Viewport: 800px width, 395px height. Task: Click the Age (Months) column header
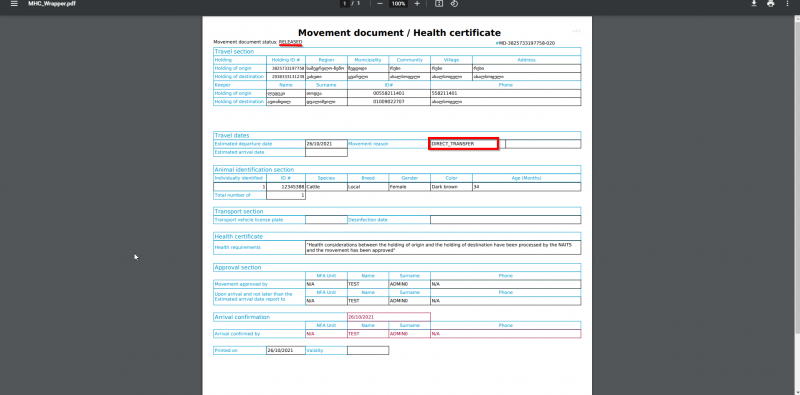[x=526, y=178]
